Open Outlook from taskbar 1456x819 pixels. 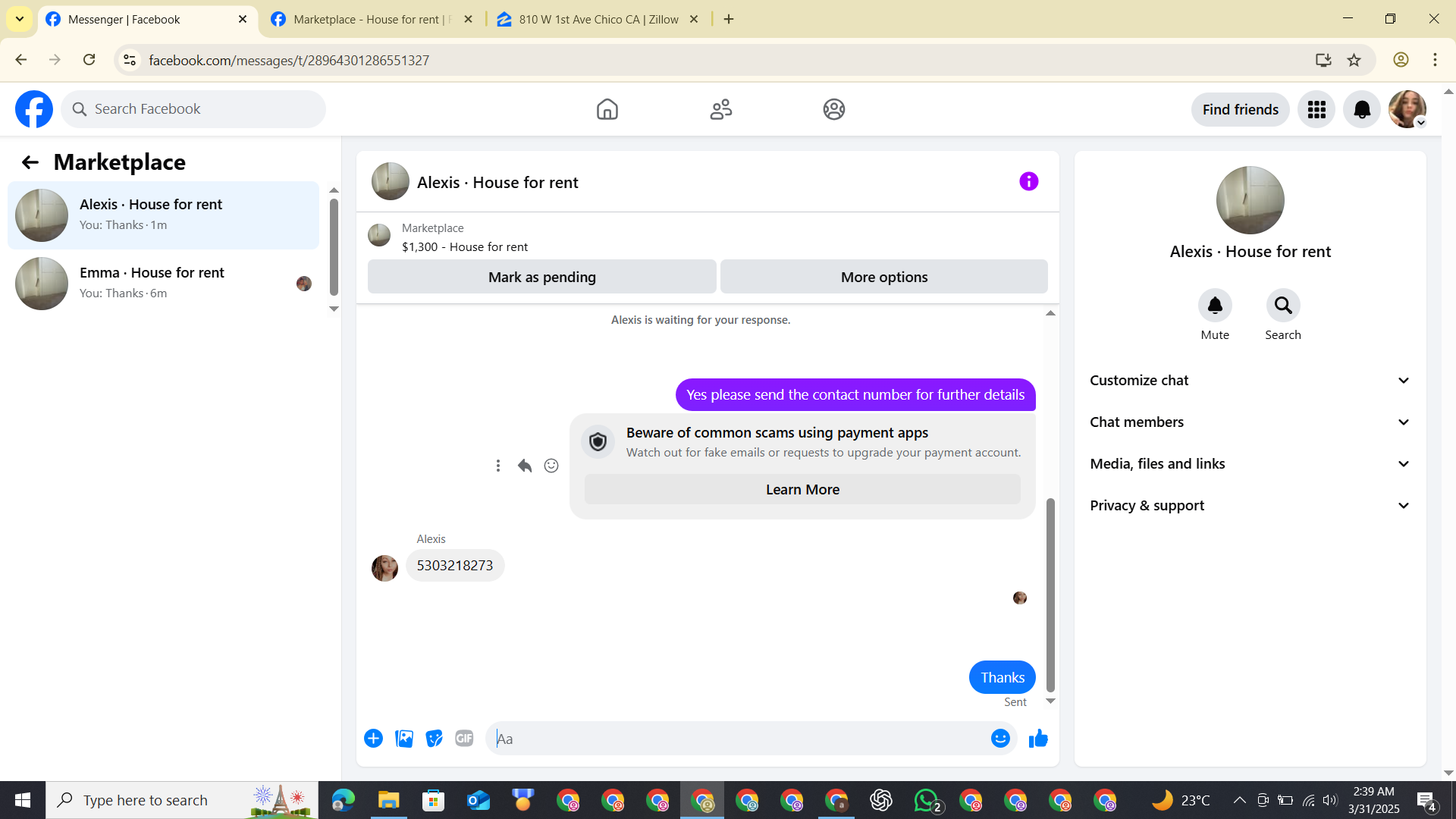(479, 800)
